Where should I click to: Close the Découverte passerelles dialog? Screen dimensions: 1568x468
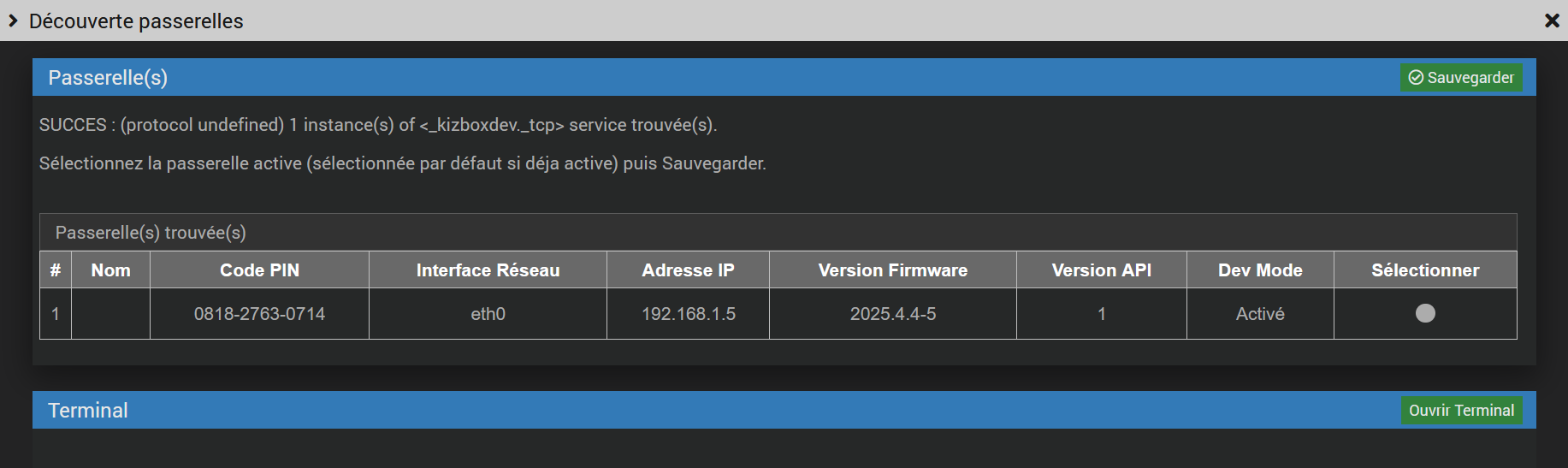(1552, 21)
